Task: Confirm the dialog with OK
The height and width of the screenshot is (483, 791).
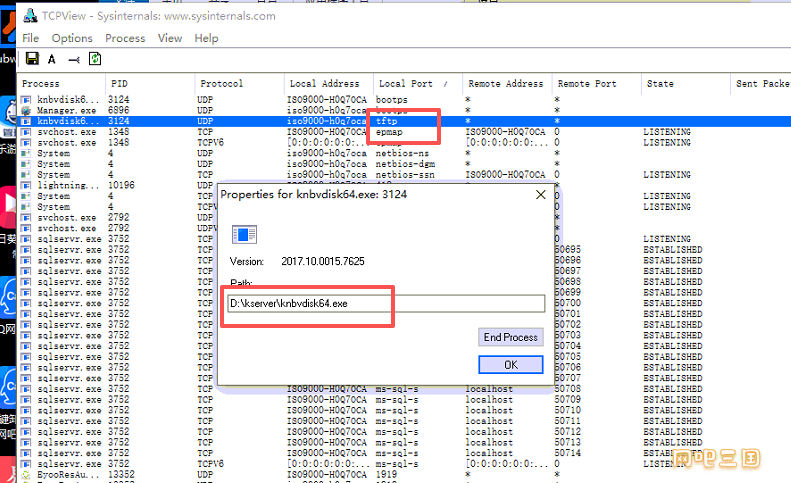Action: click(510, 365)
